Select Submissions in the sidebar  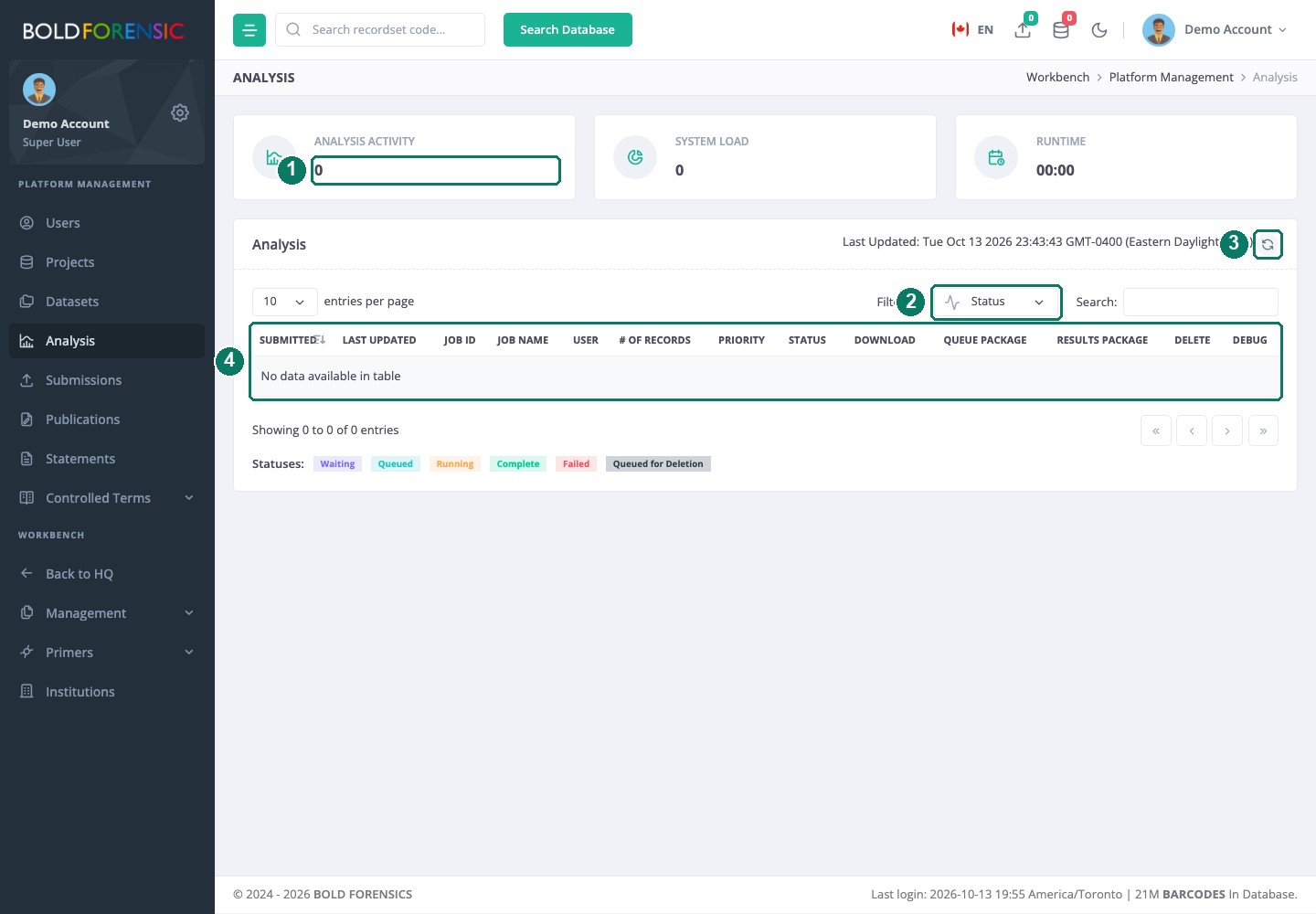point(107,380)
